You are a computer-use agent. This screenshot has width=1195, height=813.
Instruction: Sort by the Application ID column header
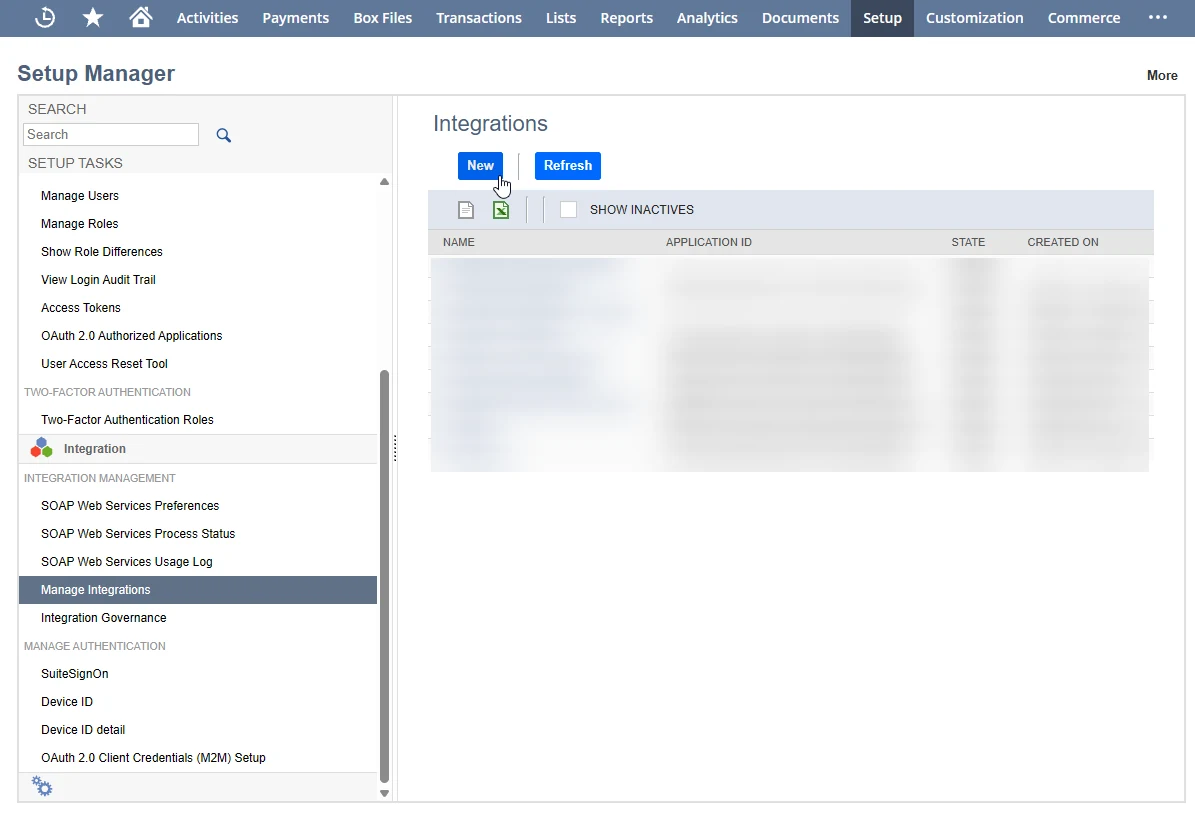(x=709, y=242)
